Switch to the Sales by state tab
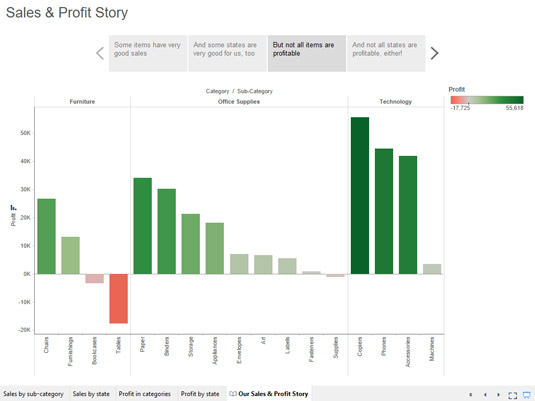Viewport: 535px width, 401px height. click(x=91, y=394)
